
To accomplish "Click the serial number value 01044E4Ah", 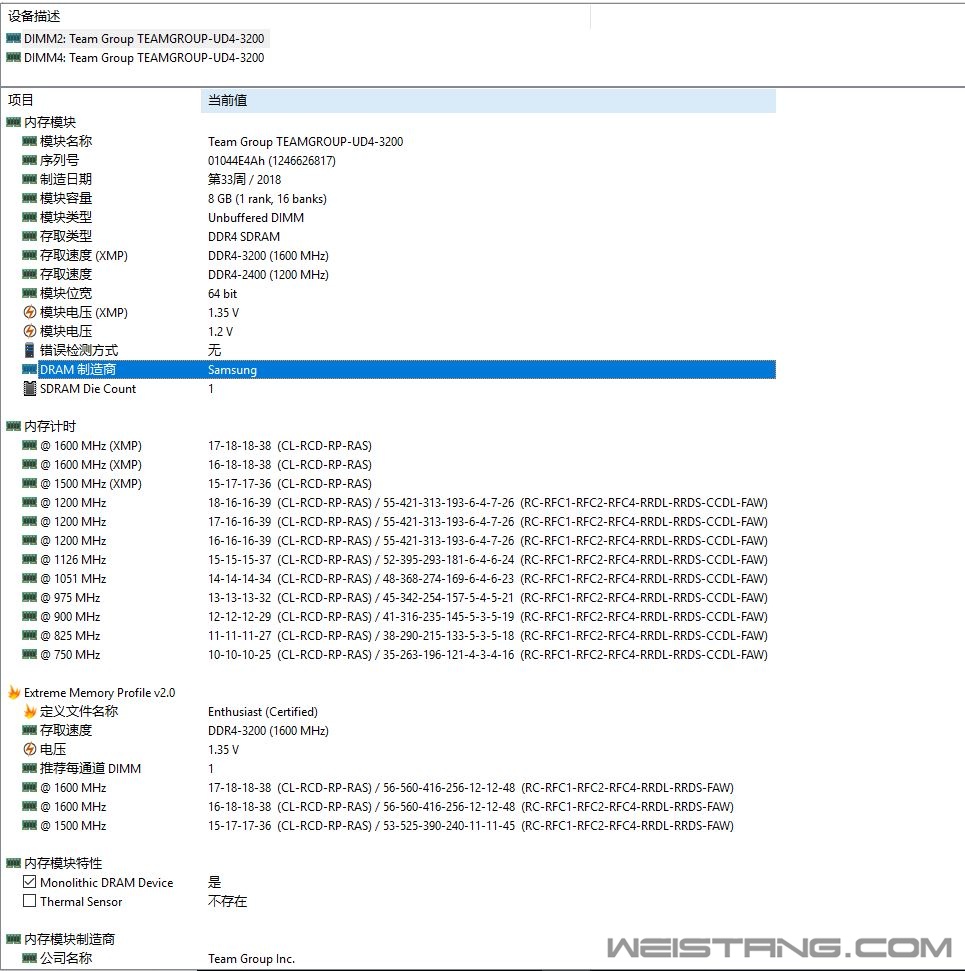I will point(272,161).
